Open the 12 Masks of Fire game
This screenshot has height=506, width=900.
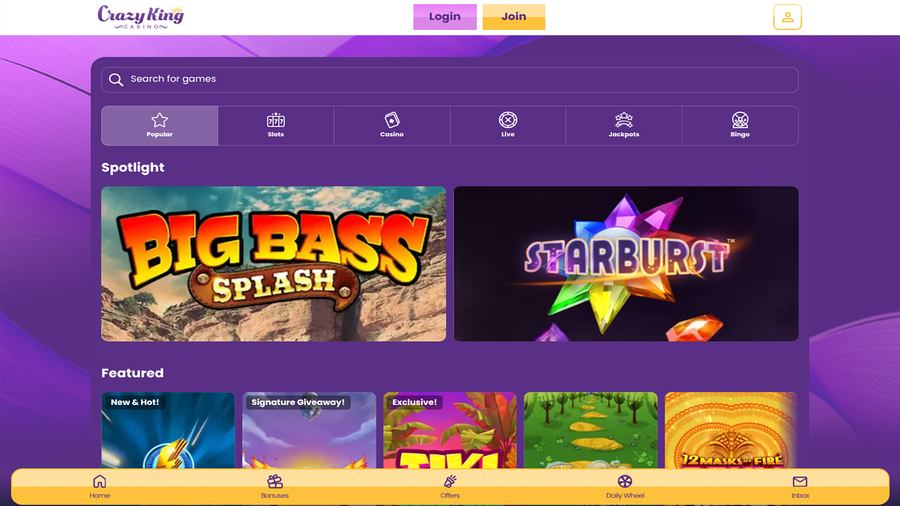point(731,430)
